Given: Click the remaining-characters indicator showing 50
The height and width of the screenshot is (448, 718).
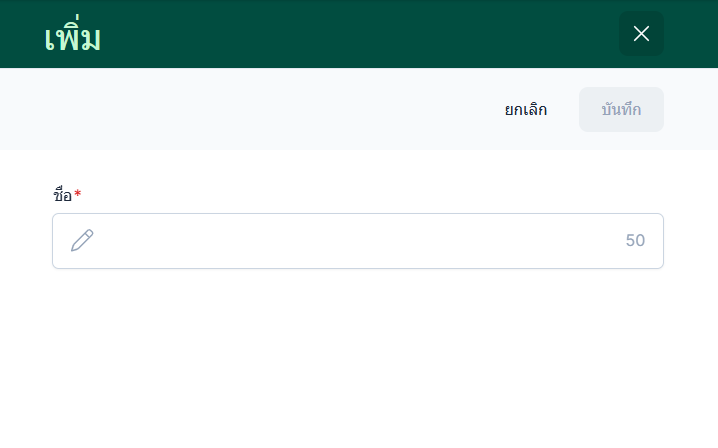Looking at the screenshot, I should [635, 241].
